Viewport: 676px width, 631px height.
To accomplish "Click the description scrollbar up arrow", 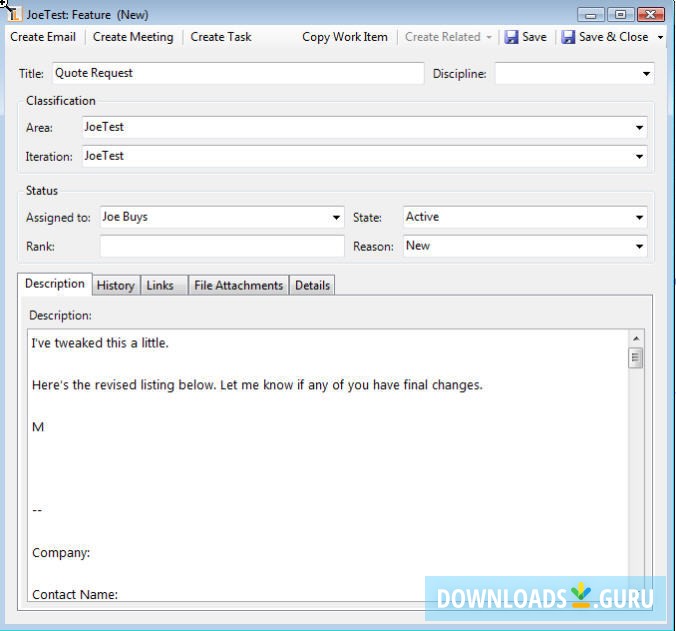I will [x=636, y=339].
